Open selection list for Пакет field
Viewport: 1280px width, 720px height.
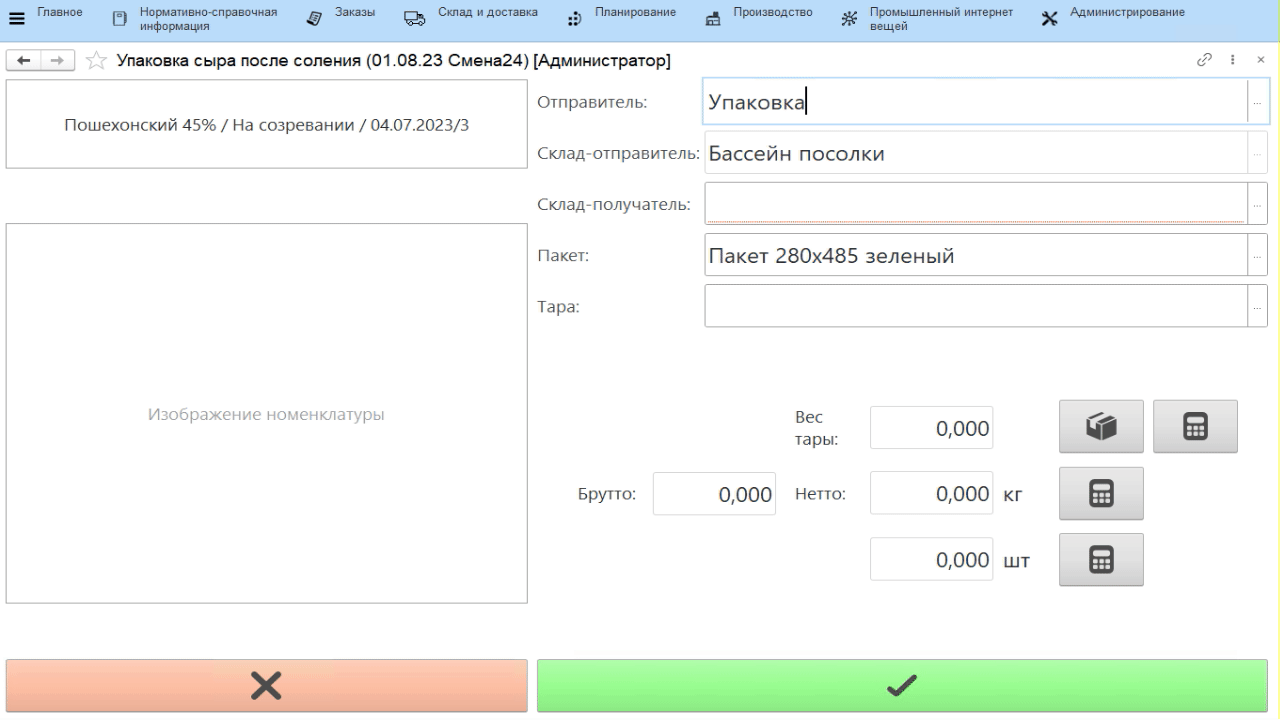(x=1257, y=256)
